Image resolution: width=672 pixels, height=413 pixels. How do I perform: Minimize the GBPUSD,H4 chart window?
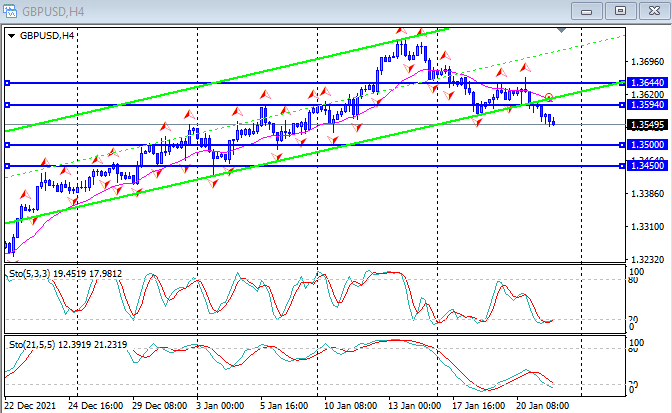tap(586, 11)
